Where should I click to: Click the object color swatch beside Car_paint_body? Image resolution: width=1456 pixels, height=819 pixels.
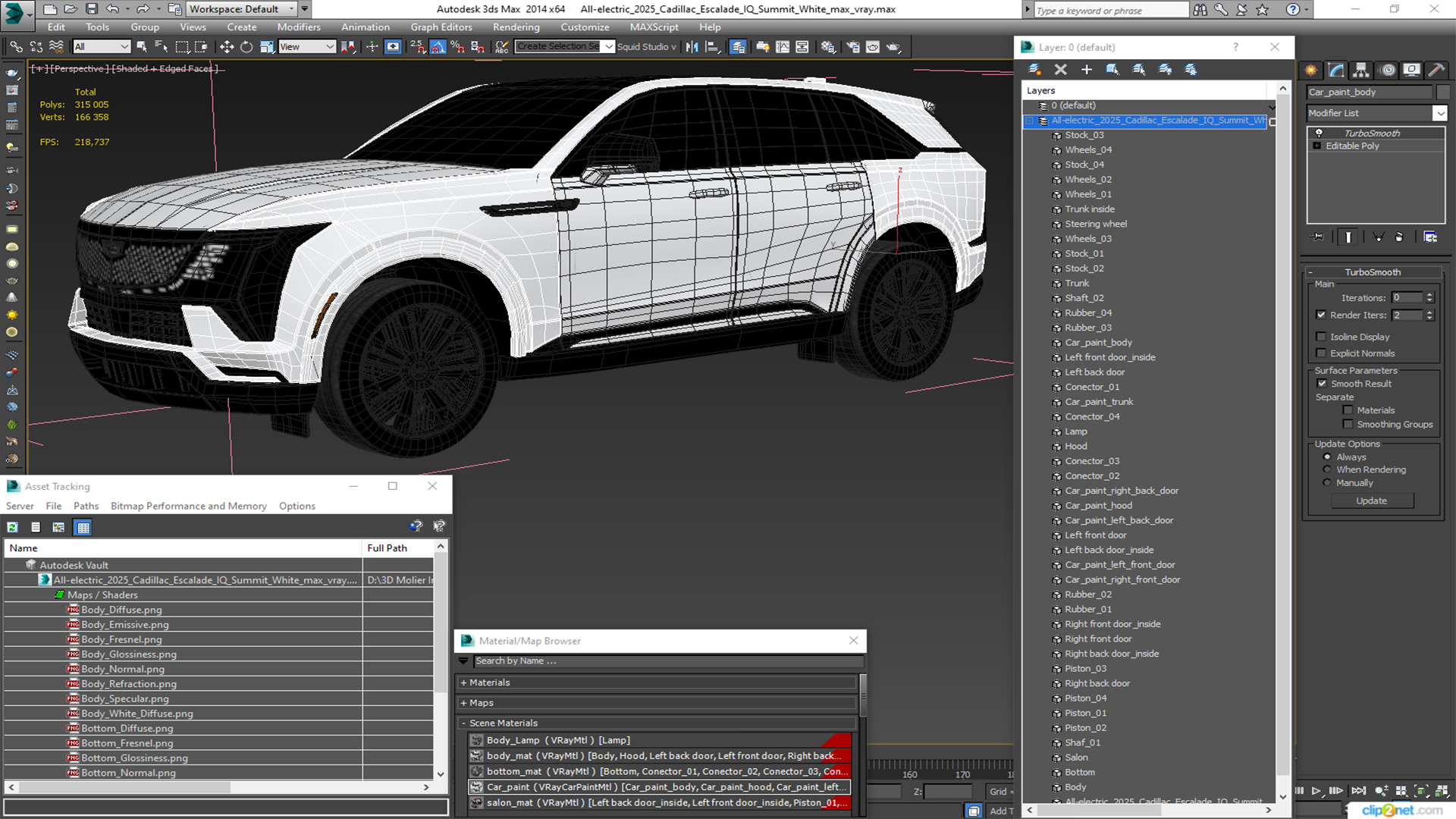click(x=1442, y=93)
